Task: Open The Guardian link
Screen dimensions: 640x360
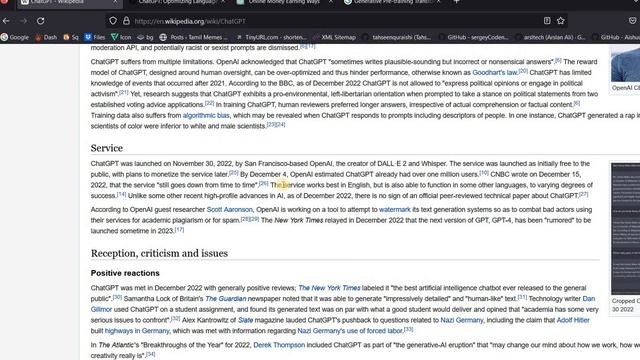Action: coord(226,299)
